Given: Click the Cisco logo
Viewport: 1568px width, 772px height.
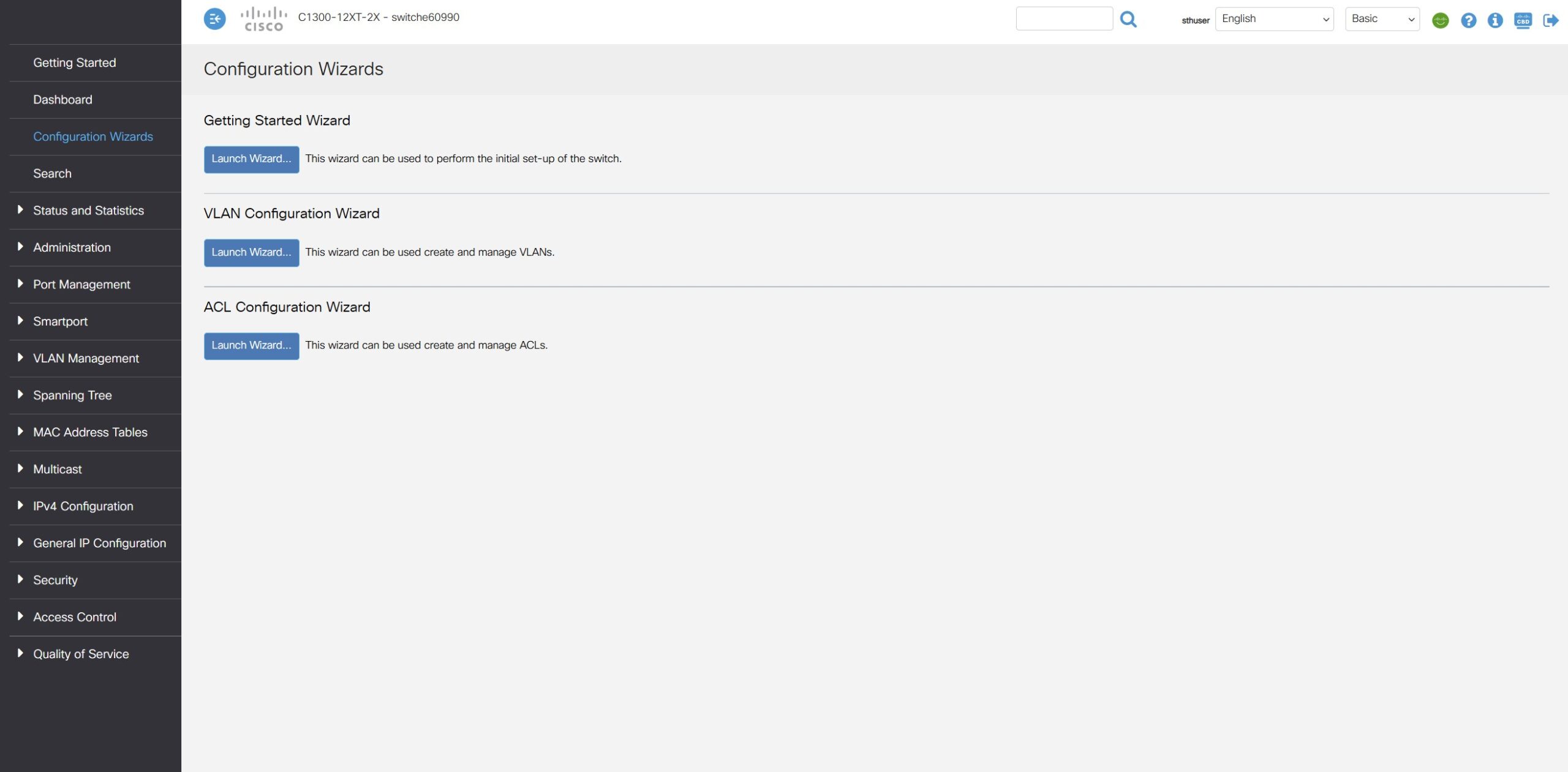Looking at the screenshot, I should [263, 19].
